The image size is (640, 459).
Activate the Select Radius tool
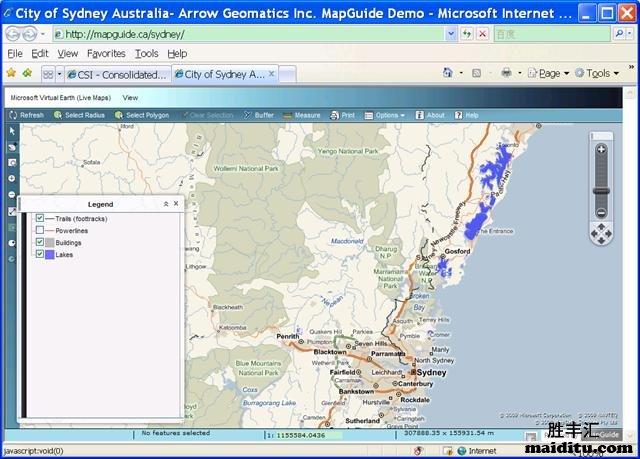pos(79,115)
